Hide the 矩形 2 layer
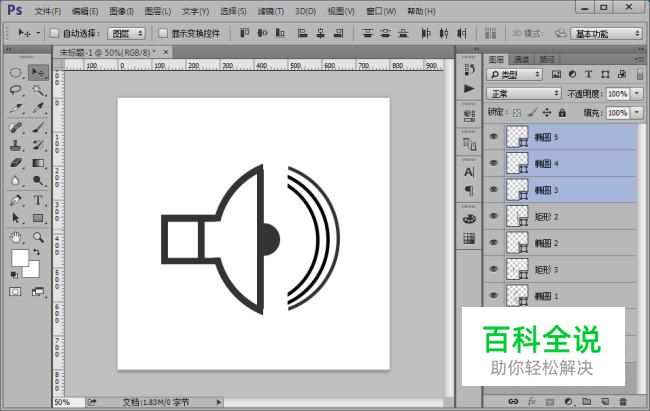Screen dimensions: 650x411 [494, 216]
